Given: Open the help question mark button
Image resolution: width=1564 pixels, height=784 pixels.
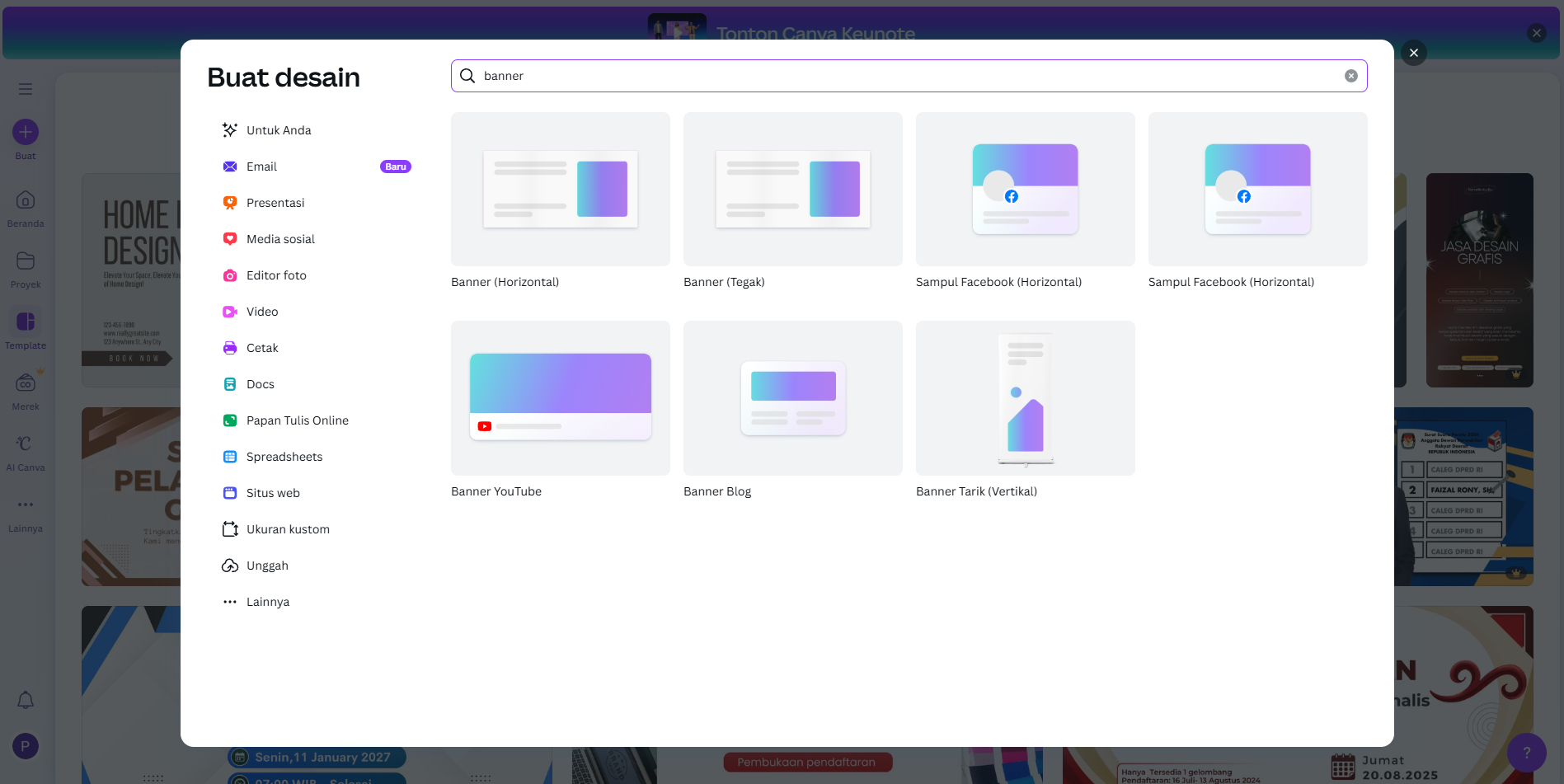Looking at the screenshot, I should click(1527, 753).
